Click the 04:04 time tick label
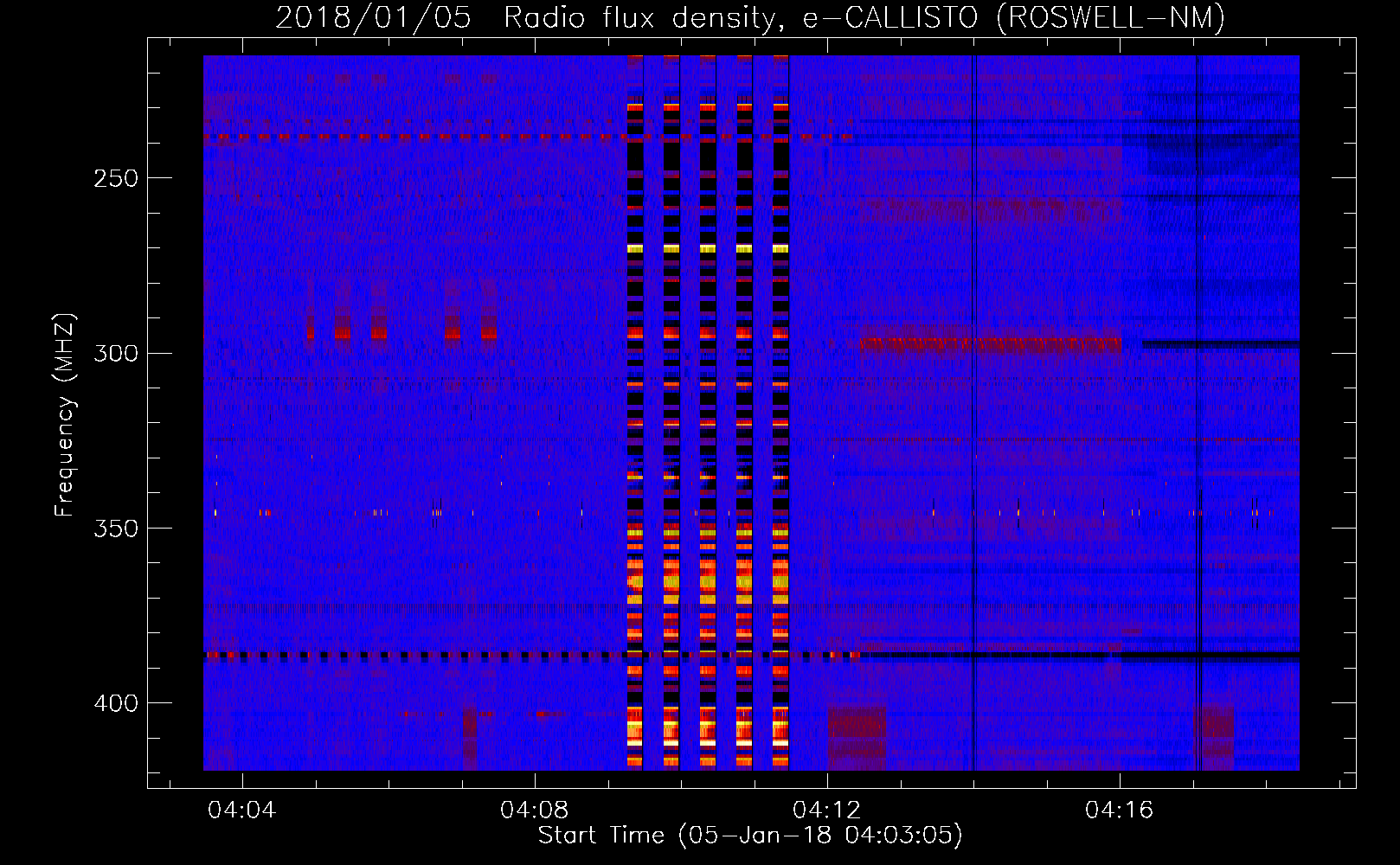The image size is (1400, 865). [242, 810]
